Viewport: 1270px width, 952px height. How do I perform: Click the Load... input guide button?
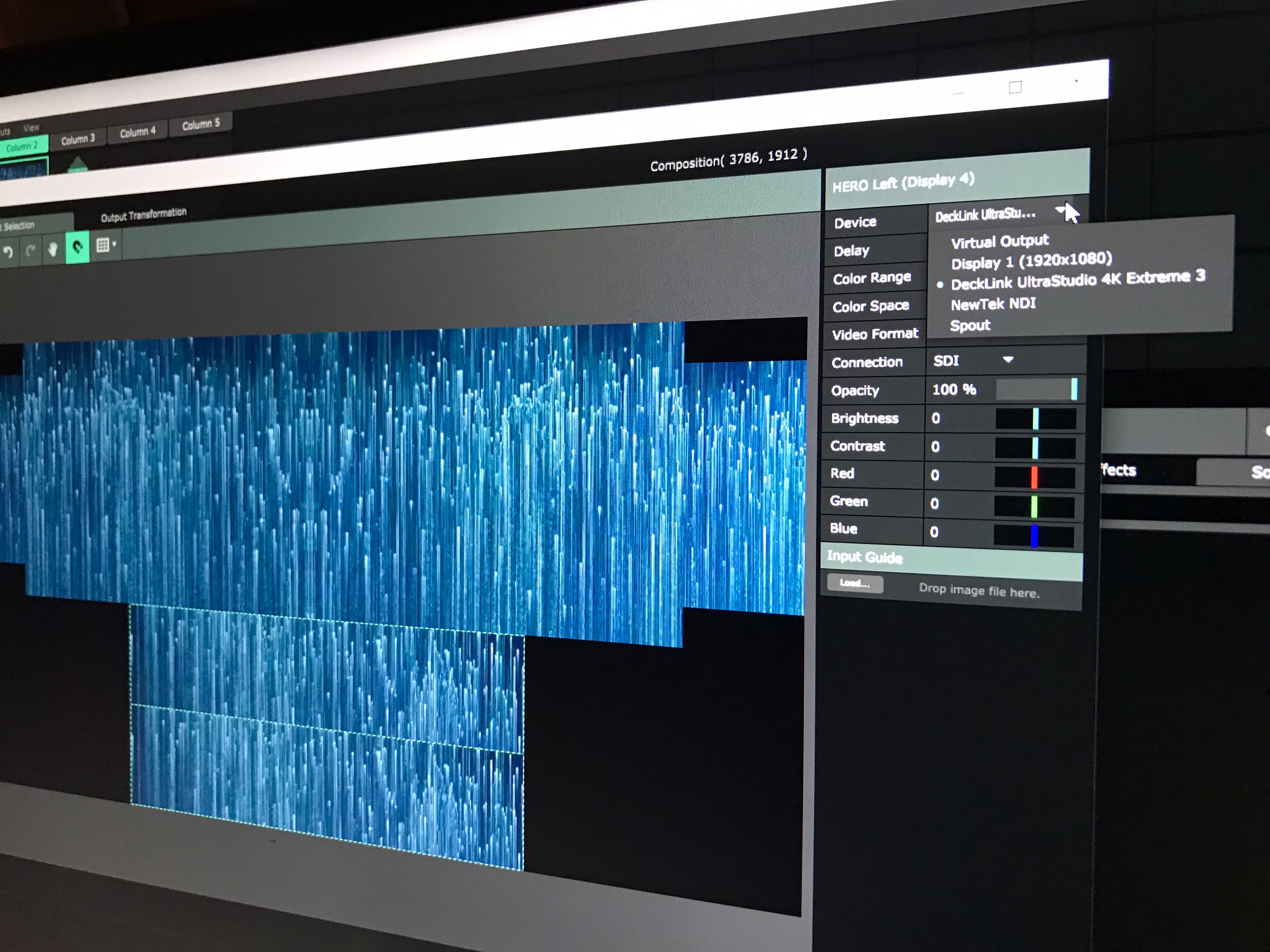tap(854, 584)
